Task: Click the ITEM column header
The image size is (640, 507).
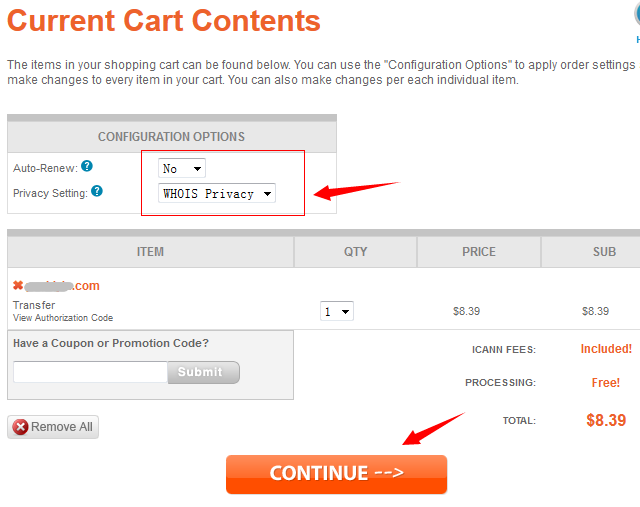Action: (x=151, y=252)
